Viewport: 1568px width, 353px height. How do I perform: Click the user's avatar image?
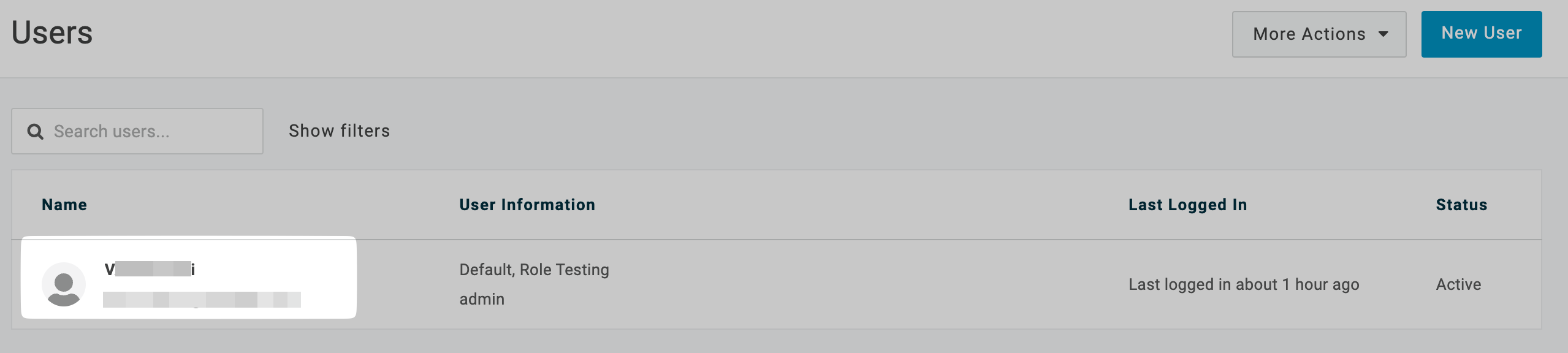64,284
